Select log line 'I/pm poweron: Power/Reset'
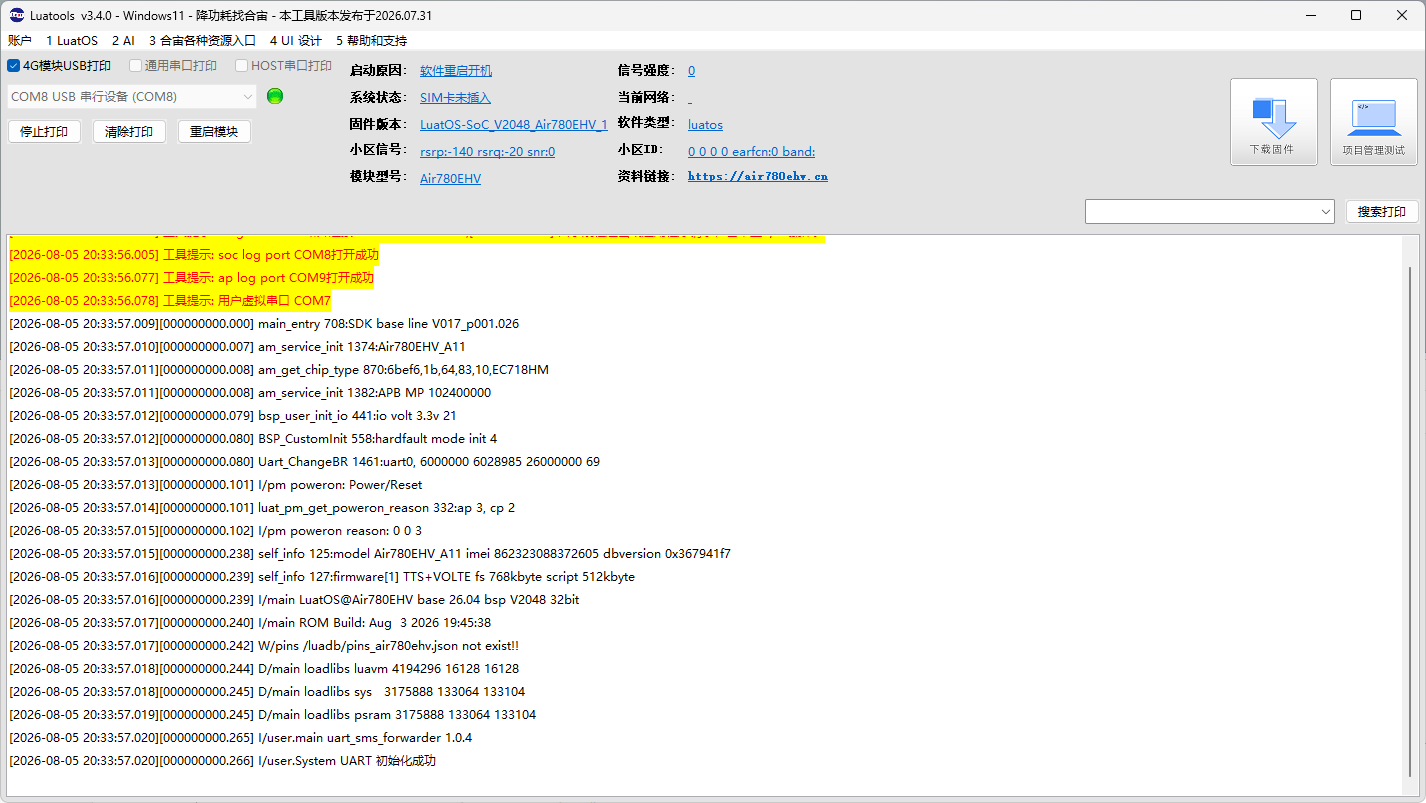The height and width of the screenshot is (803, 1426). (x=216, y=485)
